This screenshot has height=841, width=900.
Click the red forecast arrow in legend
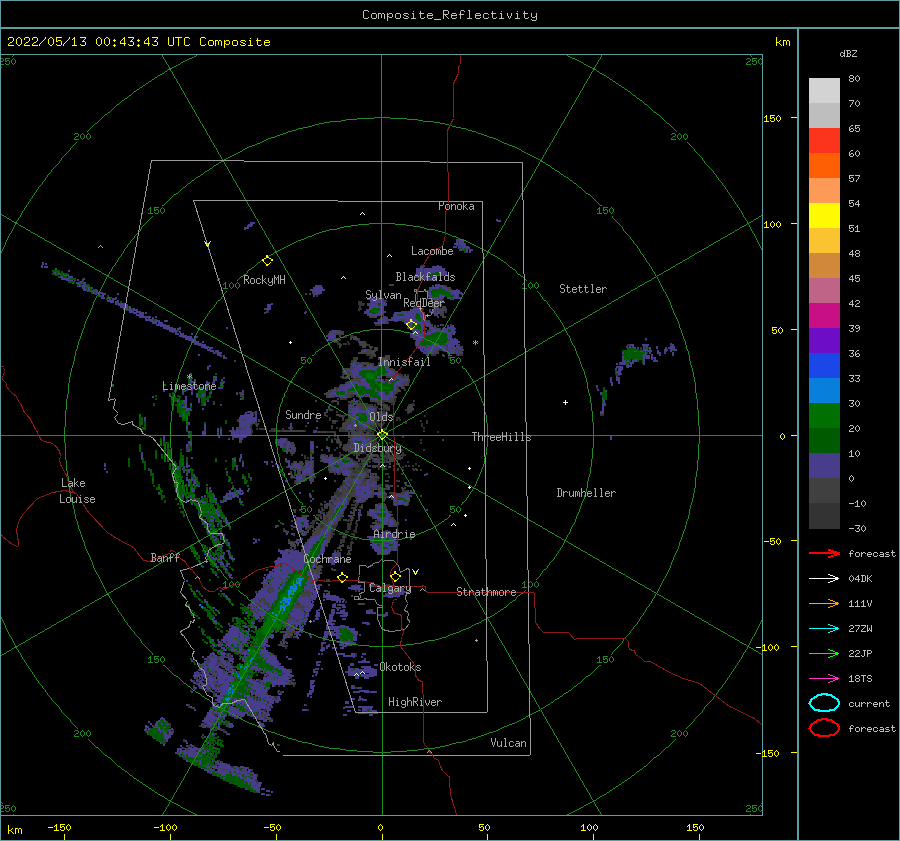coord(824,553)
